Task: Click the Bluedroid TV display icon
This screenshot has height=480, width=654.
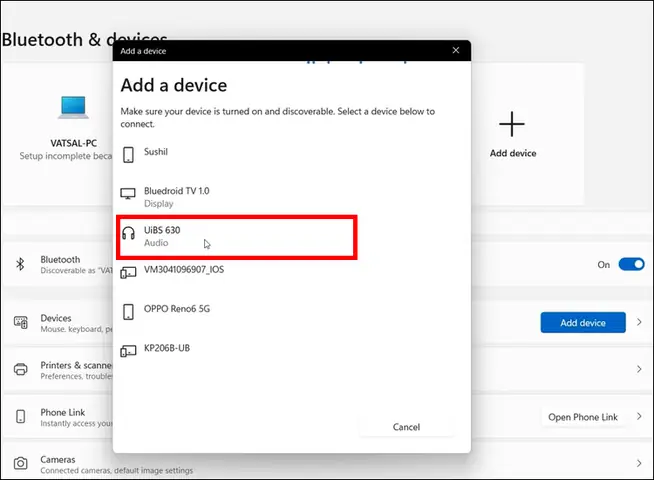Action: [x=128, y=194]
